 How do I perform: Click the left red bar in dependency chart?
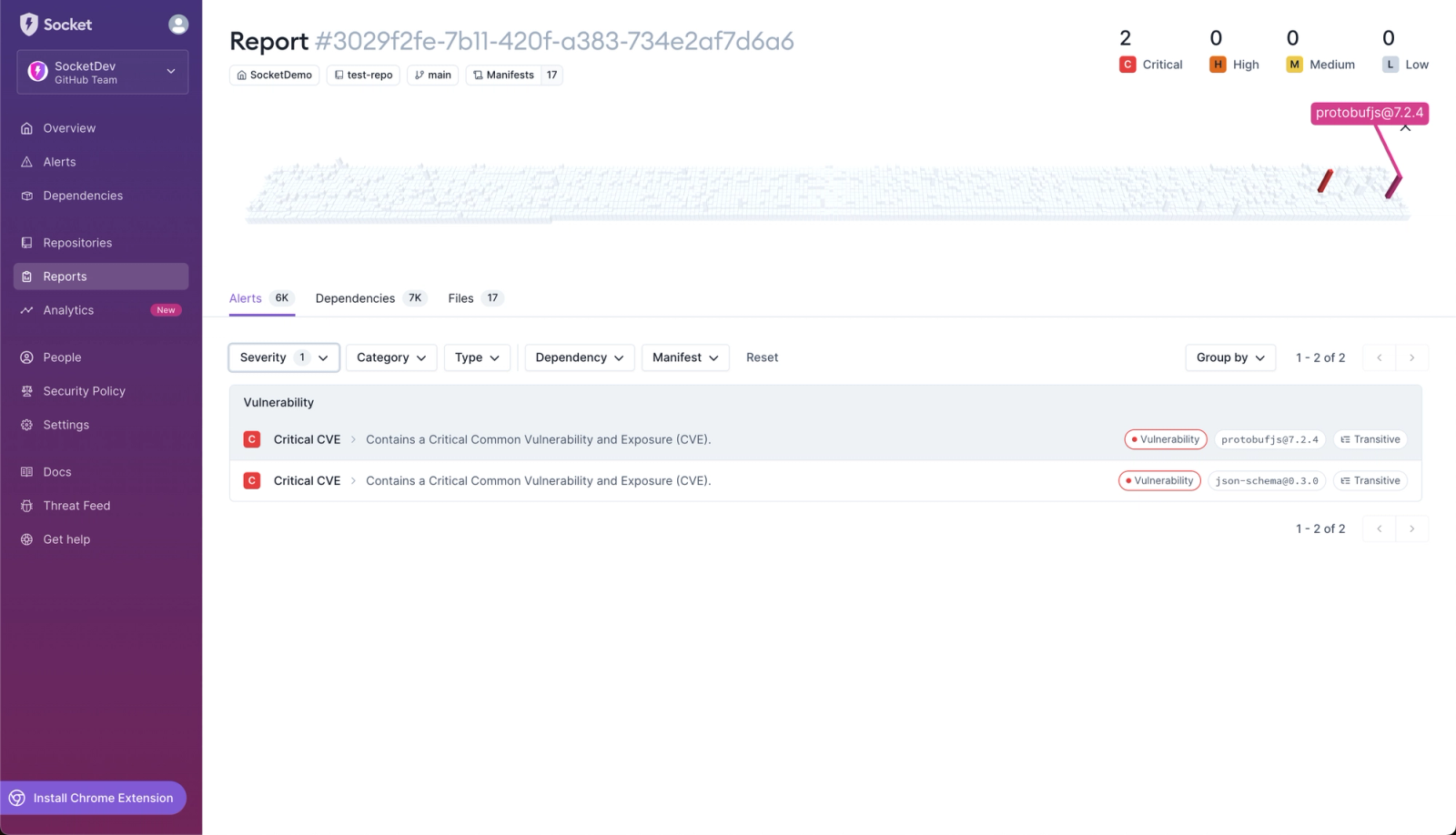click(1325, 181)
